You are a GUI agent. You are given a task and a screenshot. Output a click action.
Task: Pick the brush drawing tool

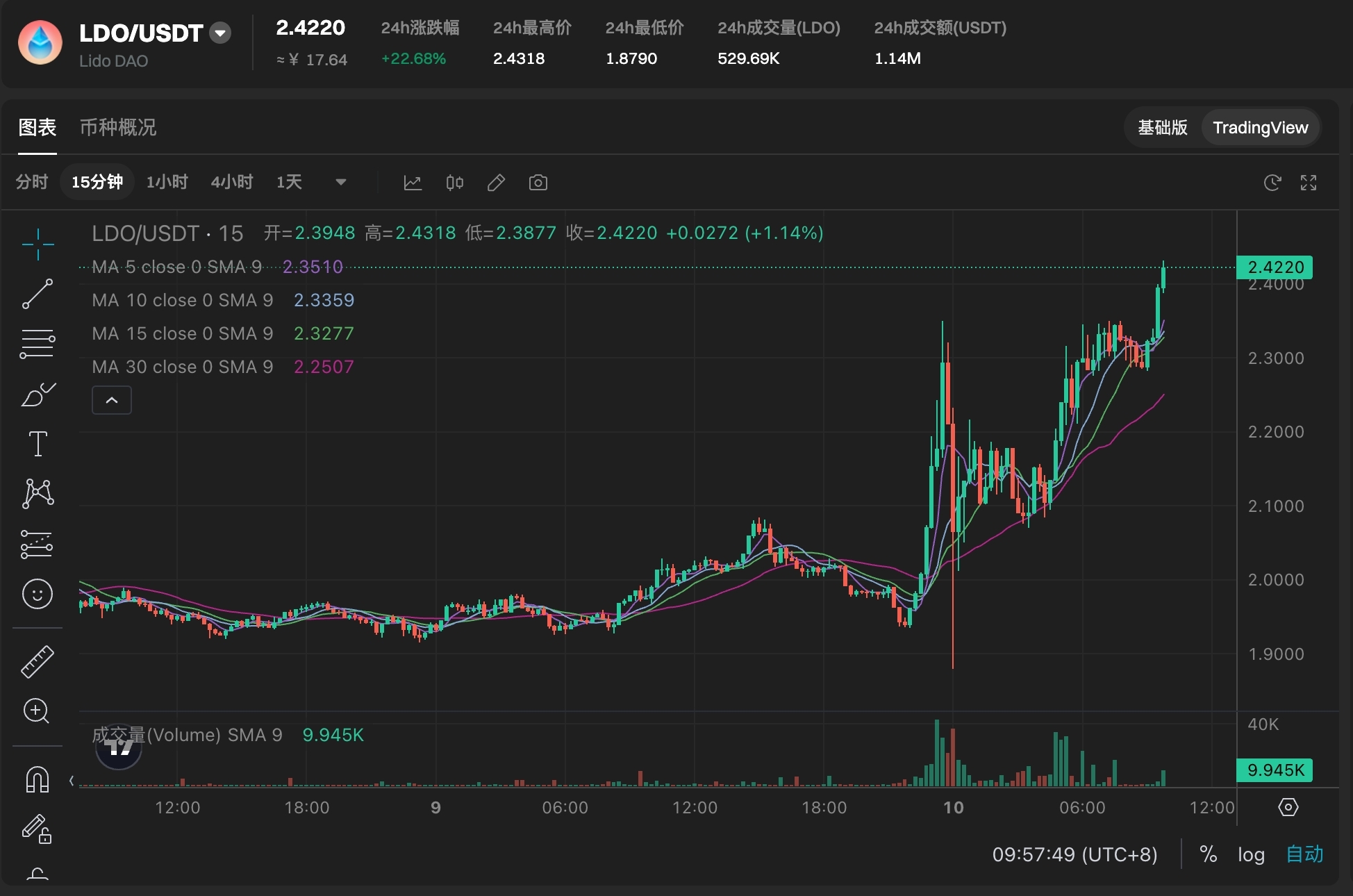(38, 395)
